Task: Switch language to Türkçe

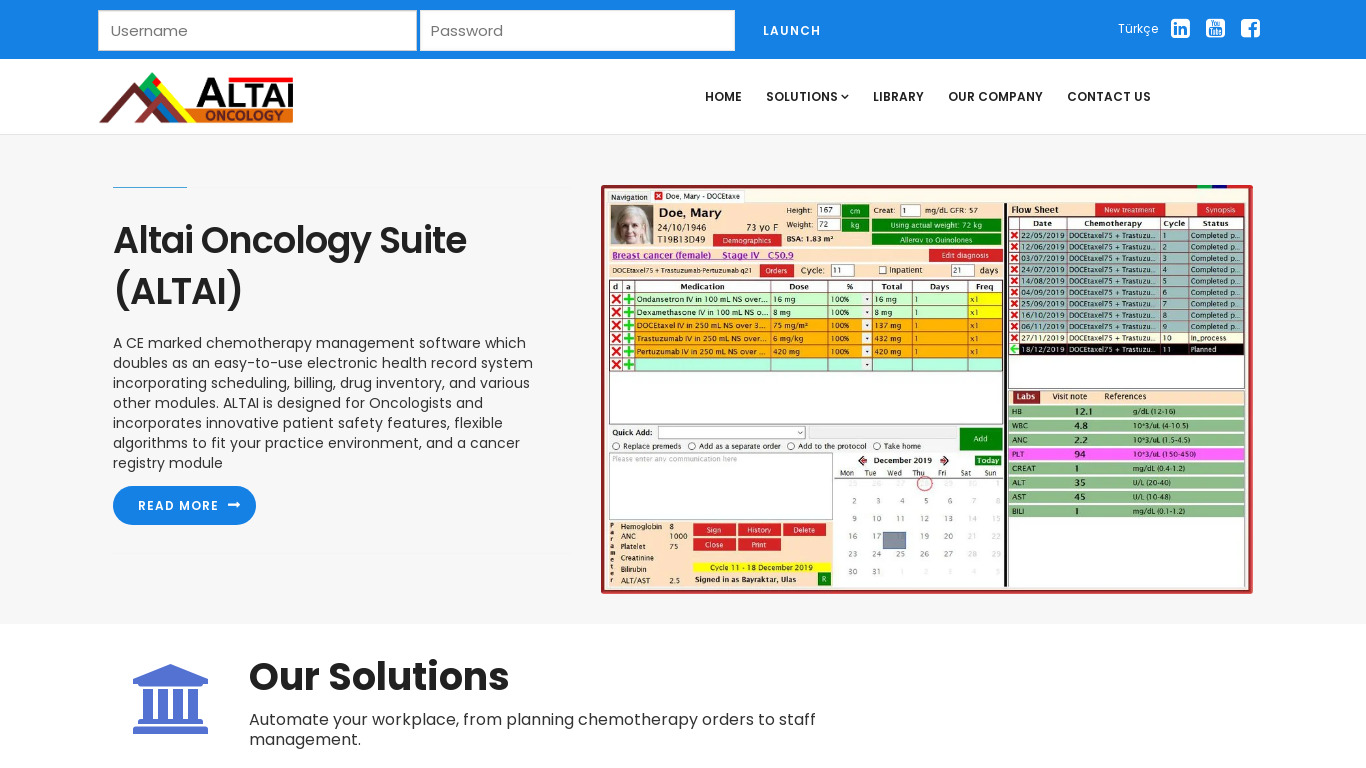Action: [x=1138, y=29]
